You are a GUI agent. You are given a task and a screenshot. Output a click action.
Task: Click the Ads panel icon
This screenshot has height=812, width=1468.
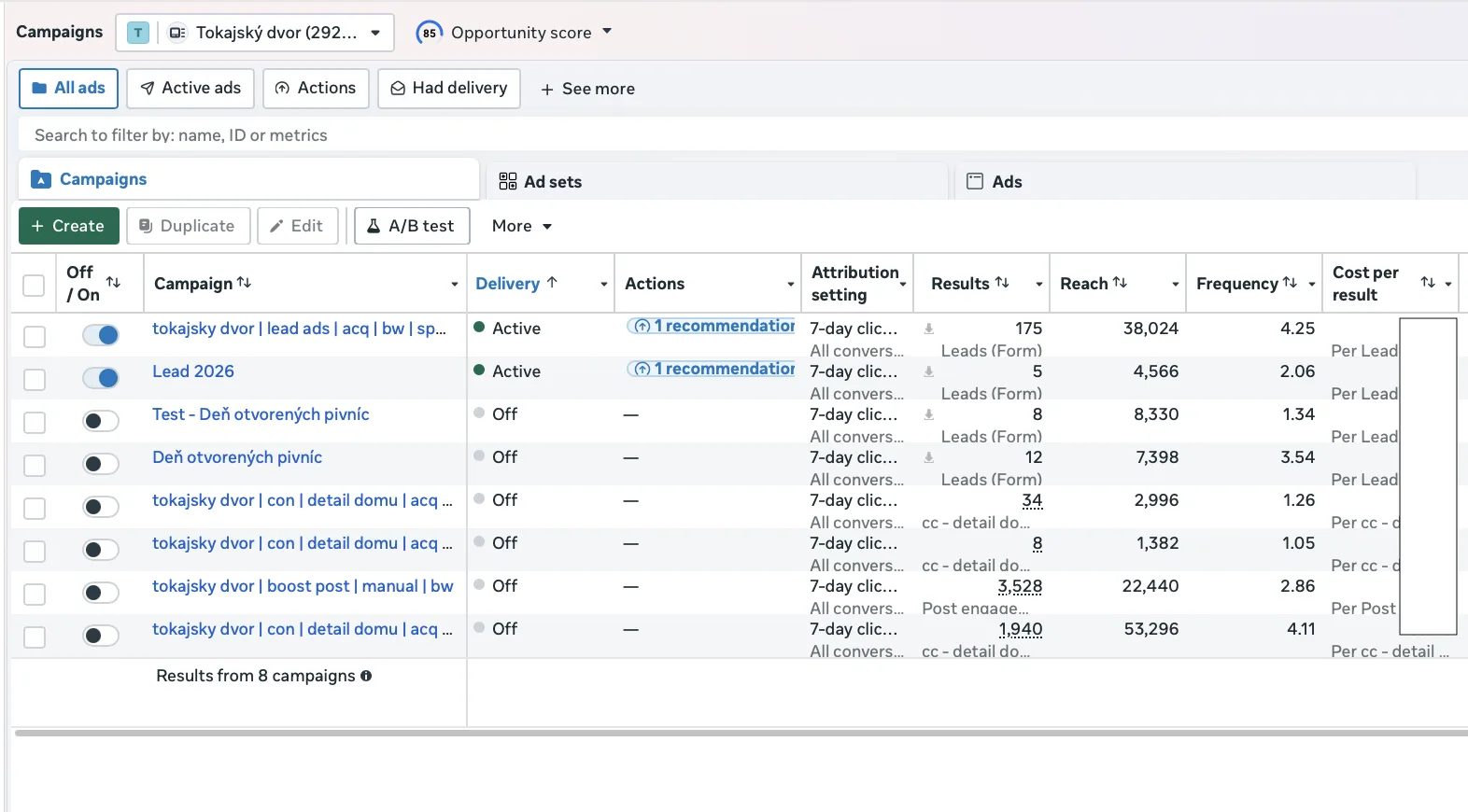click(x=975, y=181)
